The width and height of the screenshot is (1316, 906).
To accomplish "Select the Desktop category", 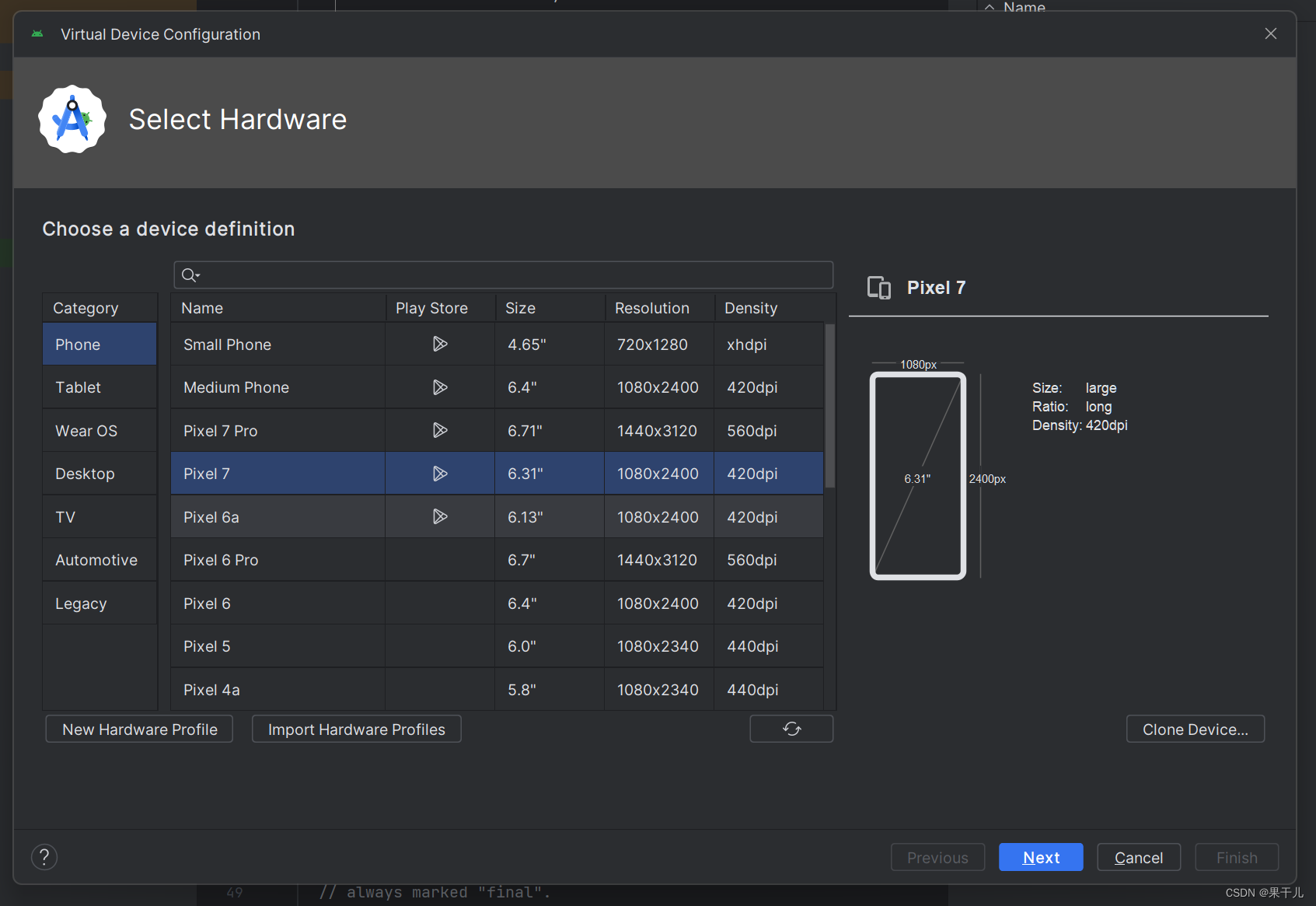I will 99,474.
